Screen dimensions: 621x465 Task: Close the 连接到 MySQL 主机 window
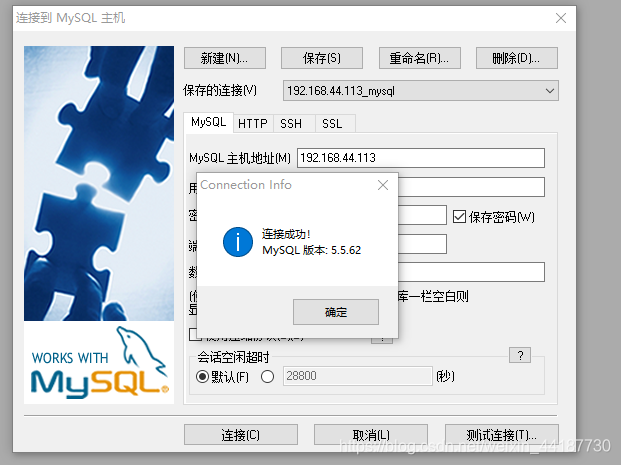click(561, 18)
